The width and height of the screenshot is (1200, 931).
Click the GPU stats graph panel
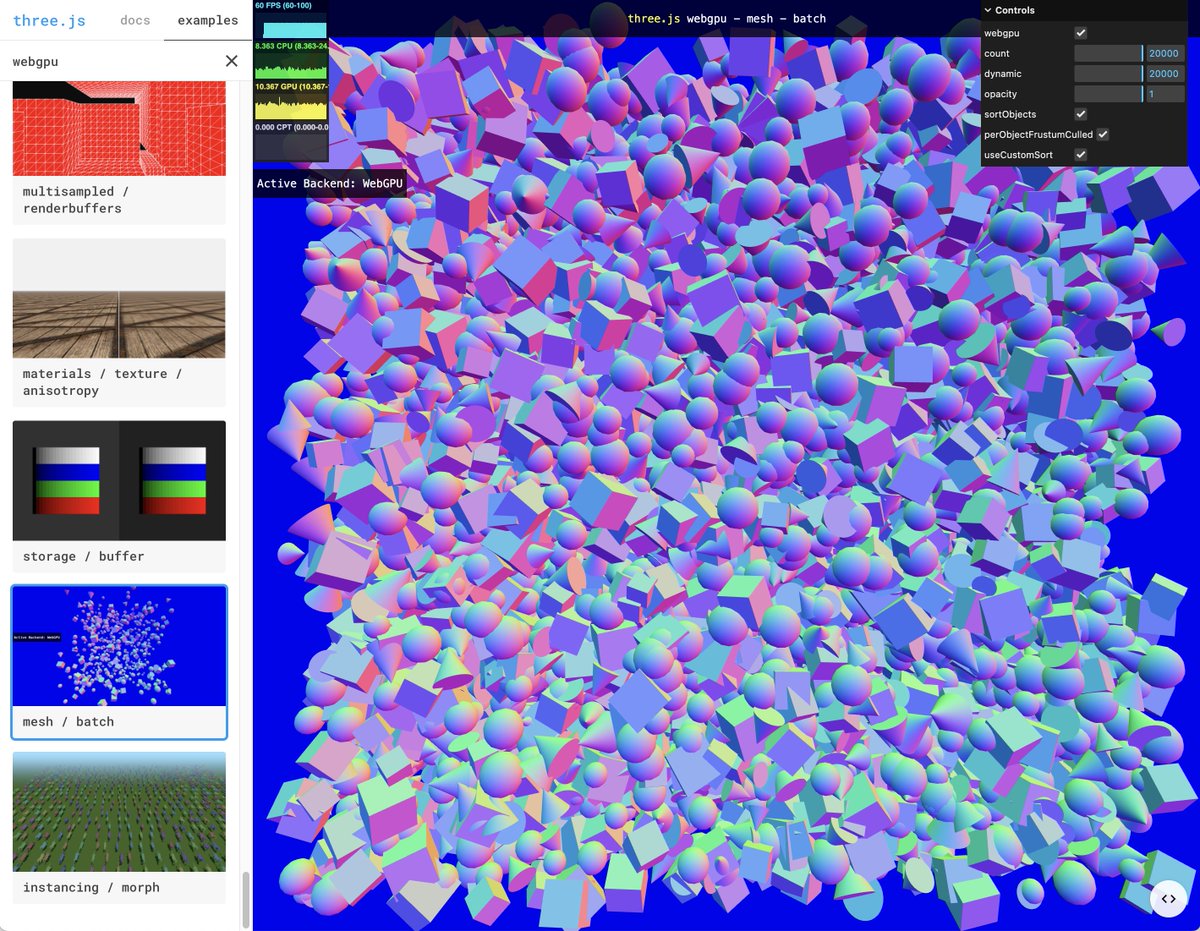point(291,101)
